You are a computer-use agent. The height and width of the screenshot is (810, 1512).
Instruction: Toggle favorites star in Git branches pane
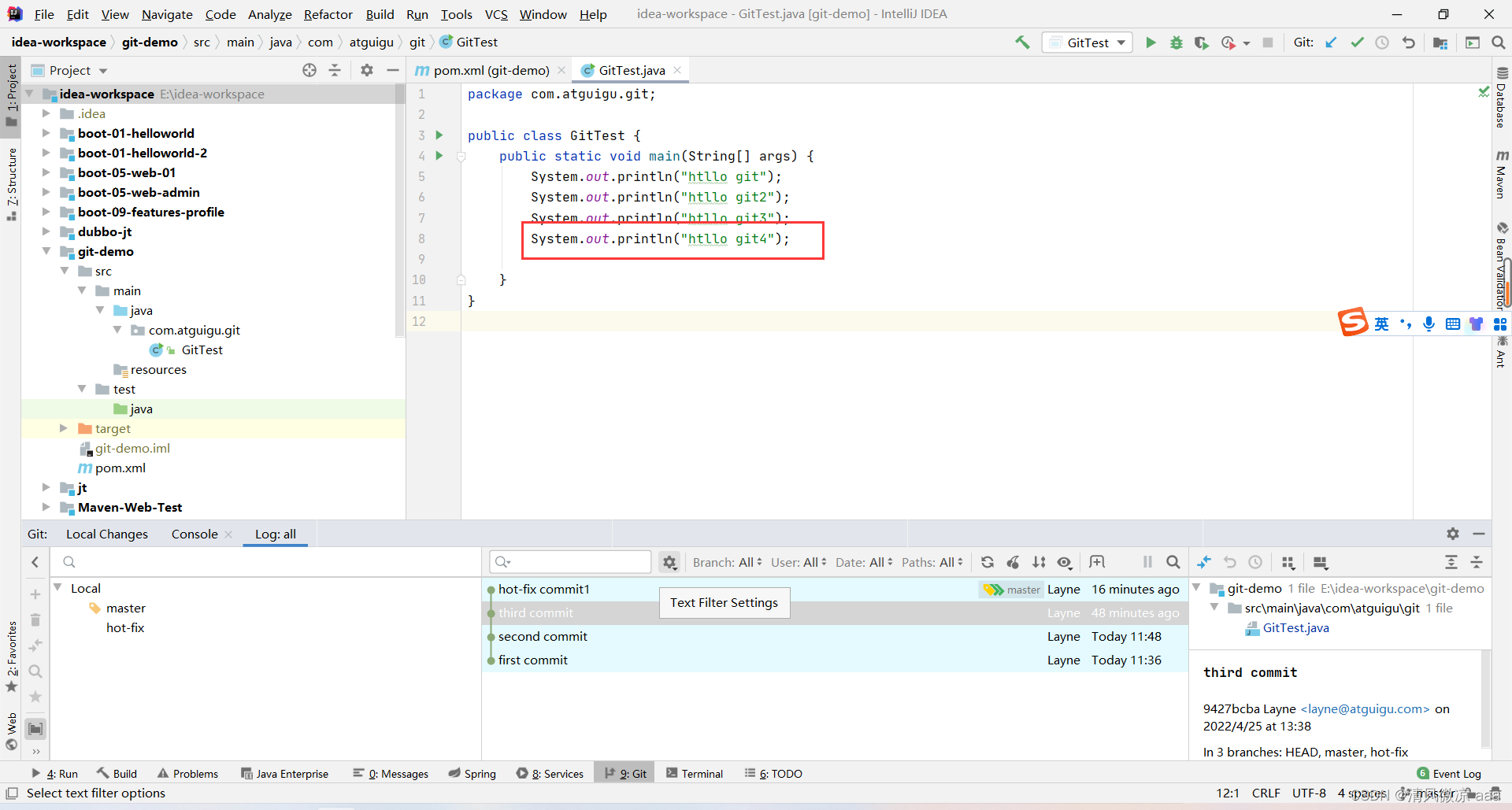[35, 697]
